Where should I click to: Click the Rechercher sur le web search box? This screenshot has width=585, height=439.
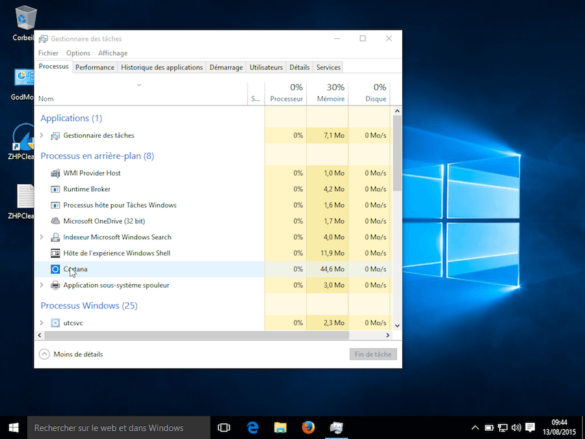(119, 428)
